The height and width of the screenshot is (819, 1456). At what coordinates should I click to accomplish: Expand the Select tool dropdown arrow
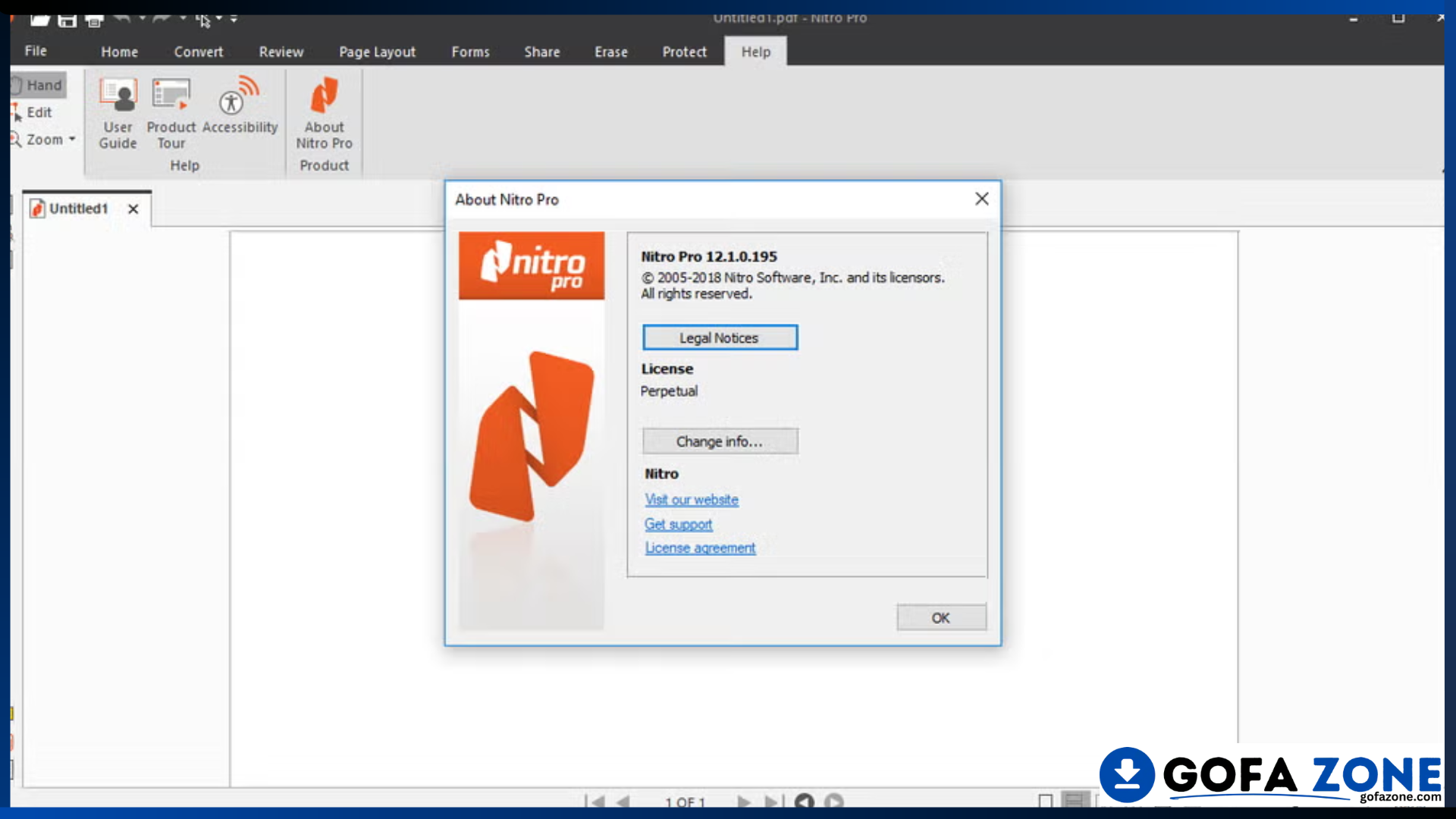click(x=219, y=18)
